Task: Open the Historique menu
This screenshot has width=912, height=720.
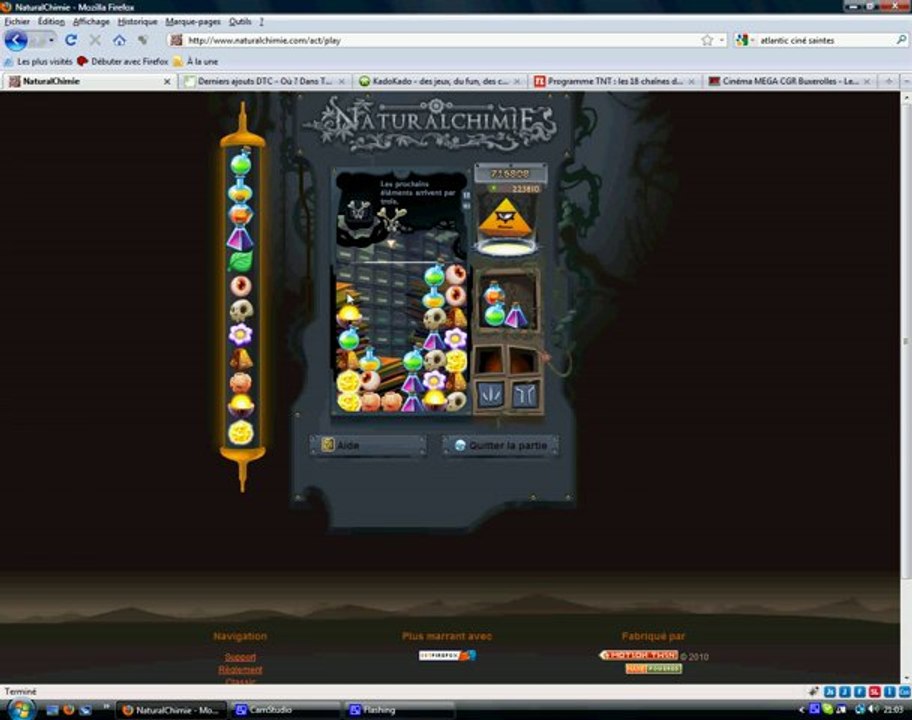Action: (137, 22)
